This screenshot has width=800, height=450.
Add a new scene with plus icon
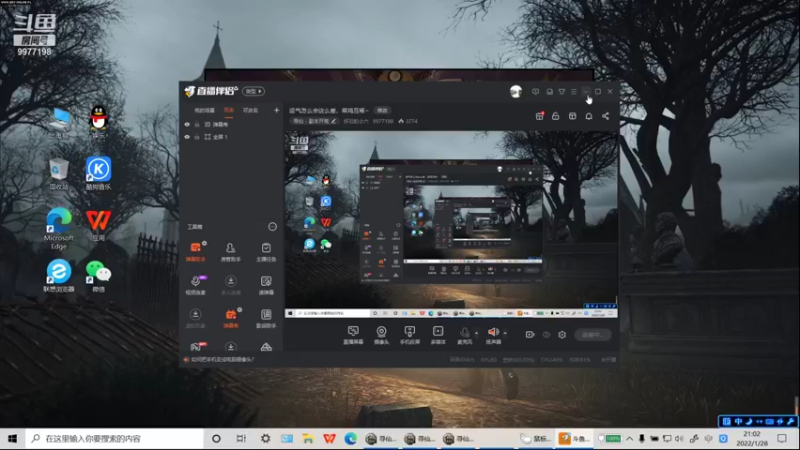tap(277, 110)
